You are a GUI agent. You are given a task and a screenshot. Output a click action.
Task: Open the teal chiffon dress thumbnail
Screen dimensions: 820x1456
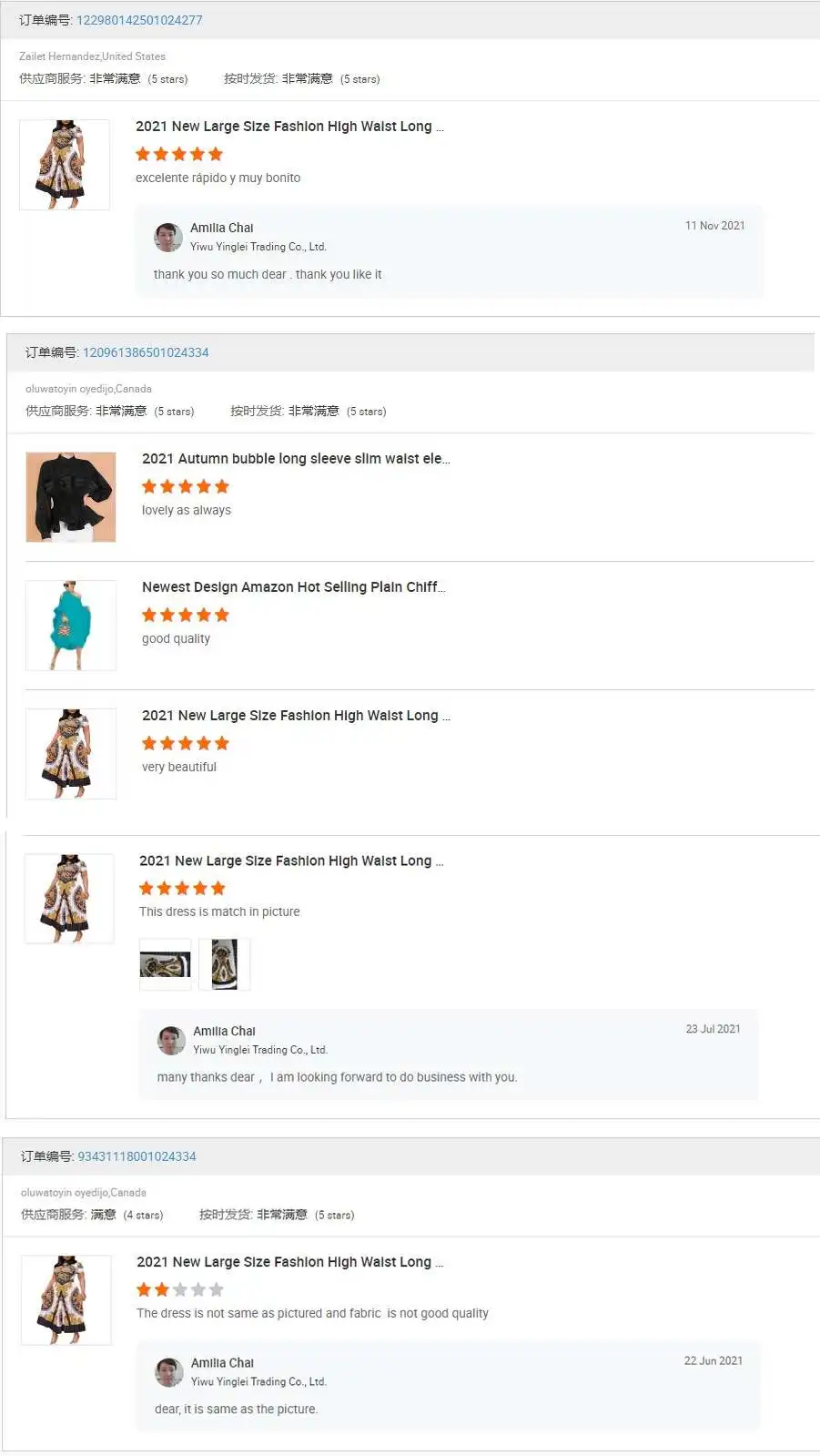click(71, 626)
